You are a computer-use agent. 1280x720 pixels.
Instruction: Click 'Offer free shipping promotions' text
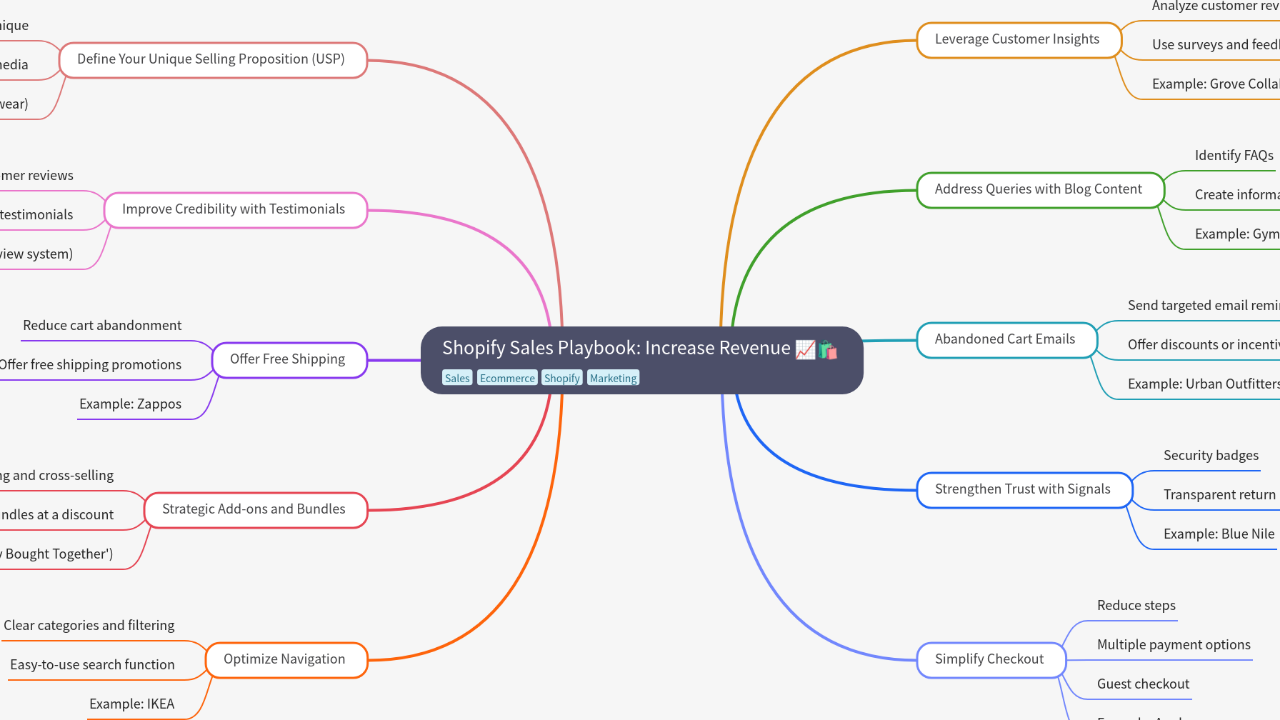click(x=90, y=364)
